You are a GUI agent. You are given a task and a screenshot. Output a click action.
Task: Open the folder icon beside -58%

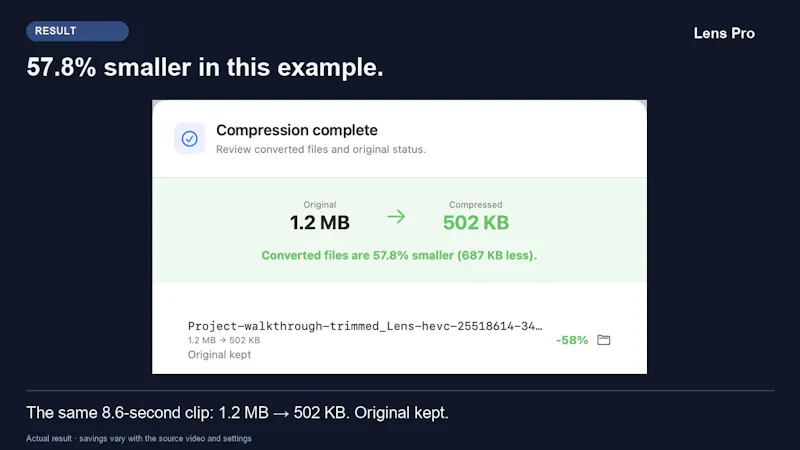coord(604,340)
